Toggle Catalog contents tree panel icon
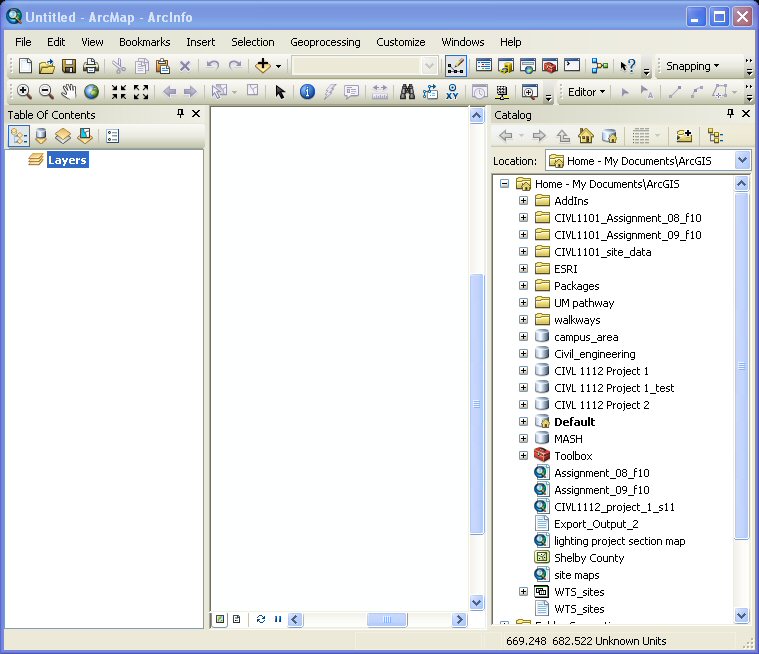 [715, 136]
